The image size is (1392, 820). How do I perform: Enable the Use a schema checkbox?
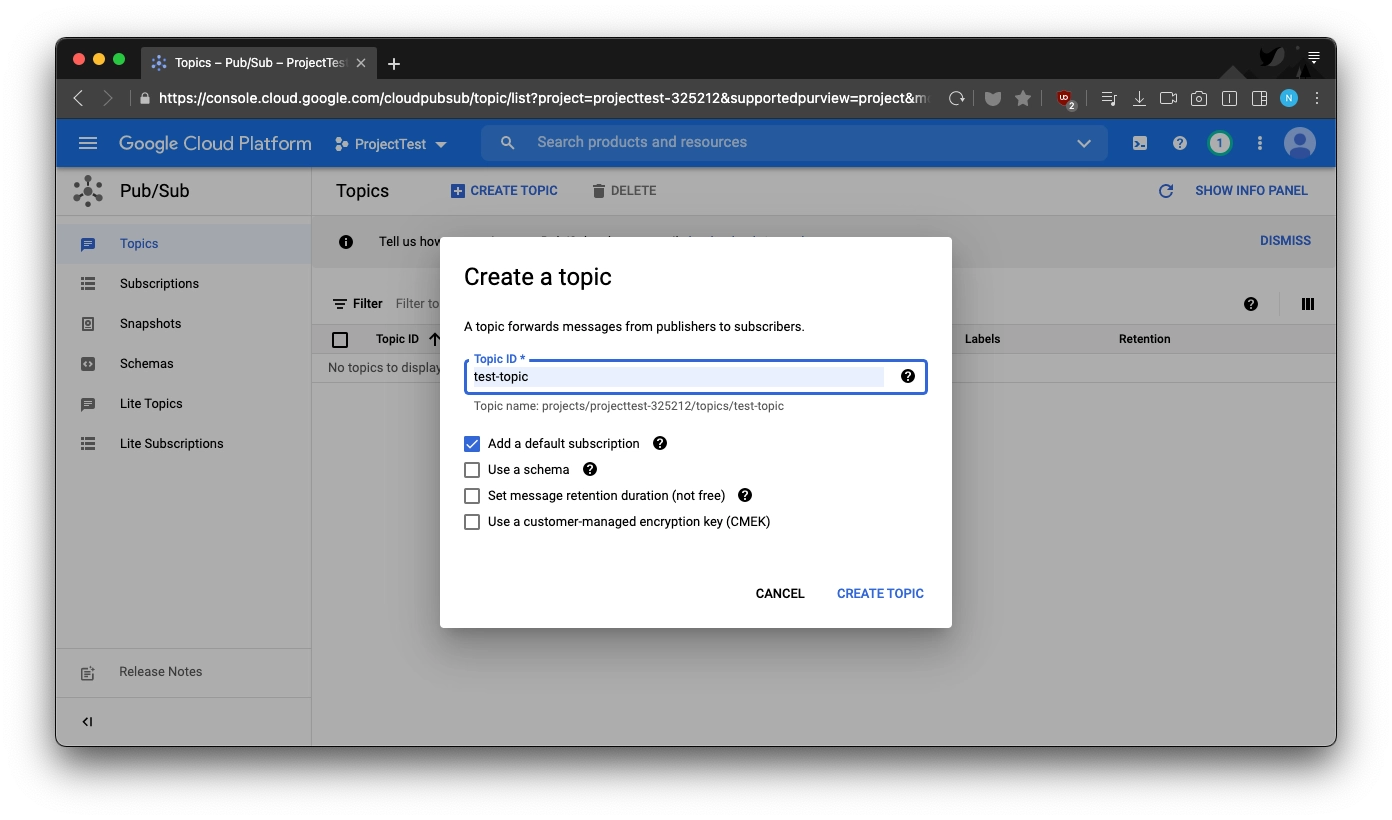(472, 470)
